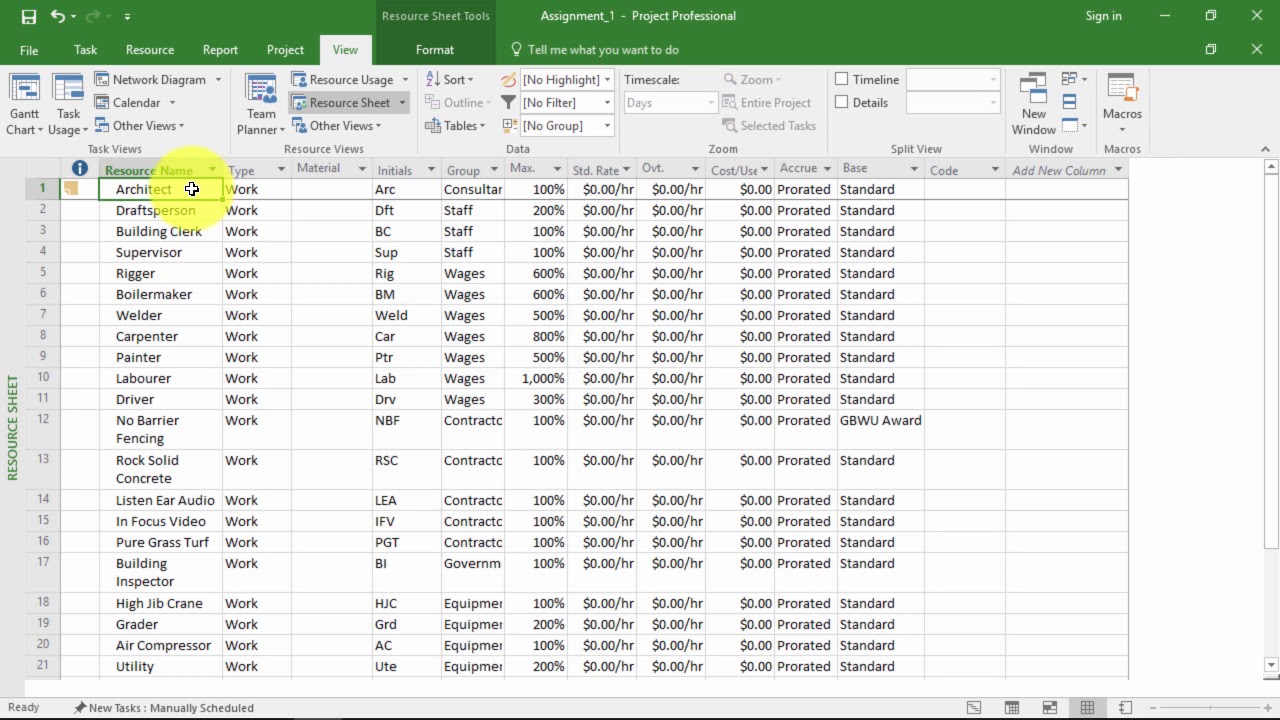Image resolution: width=1280 pixels, height=720 pixels.
Task: Expand Other Views under Task Views
Action: (x=139, y=125)
